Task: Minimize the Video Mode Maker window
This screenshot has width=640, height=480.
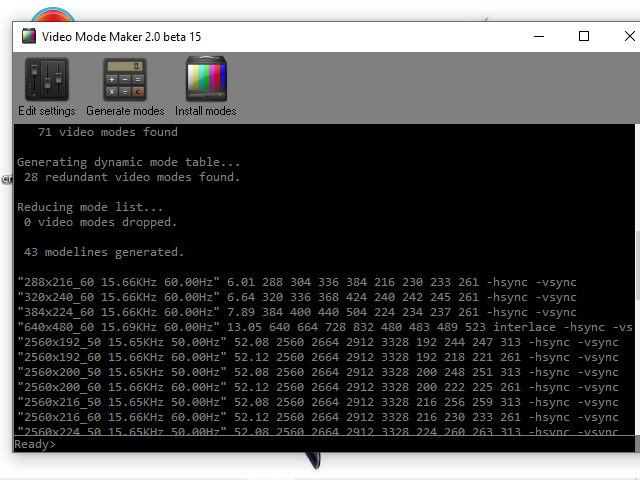Action: click(x=537, y=37)
